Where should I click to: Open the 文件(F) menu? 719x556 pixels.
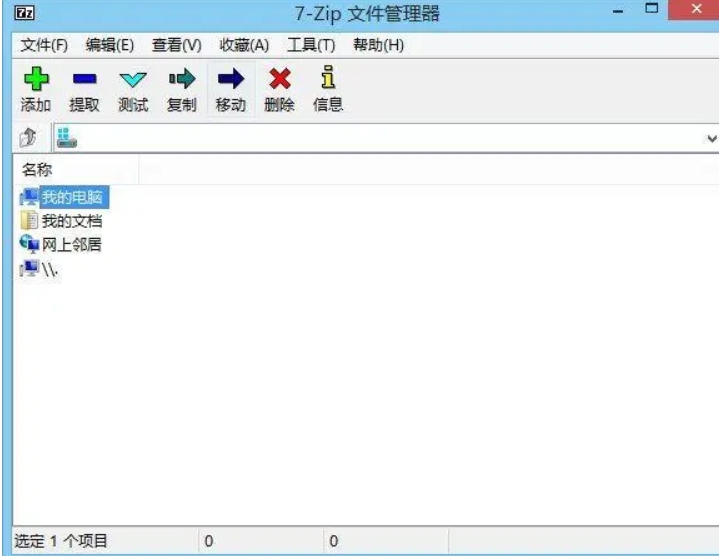44,45
